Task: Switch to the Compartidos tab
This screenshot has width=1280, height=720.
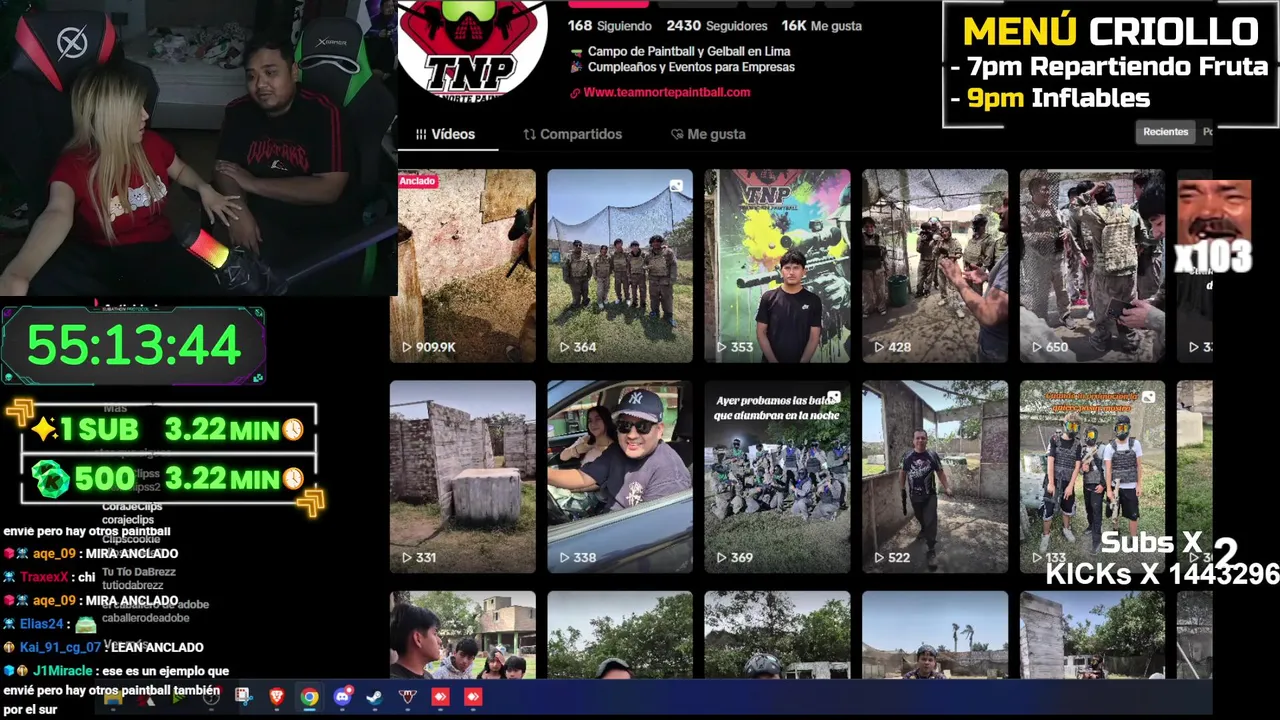Action: coord(573,134)
